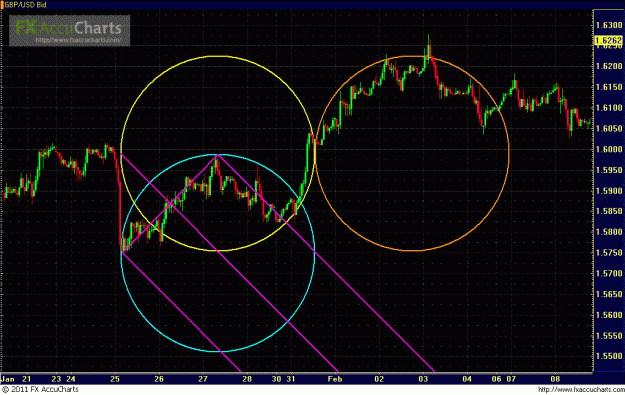This screenshot has height=395, width=625.
Task: Click the 1.6000 price axis label
Action: click(609, 149)
